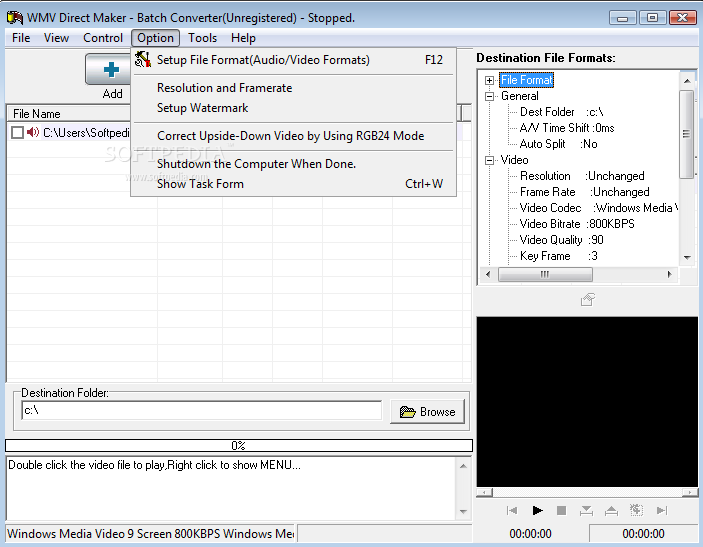Close the open Option menu

(x=155, y=38)
